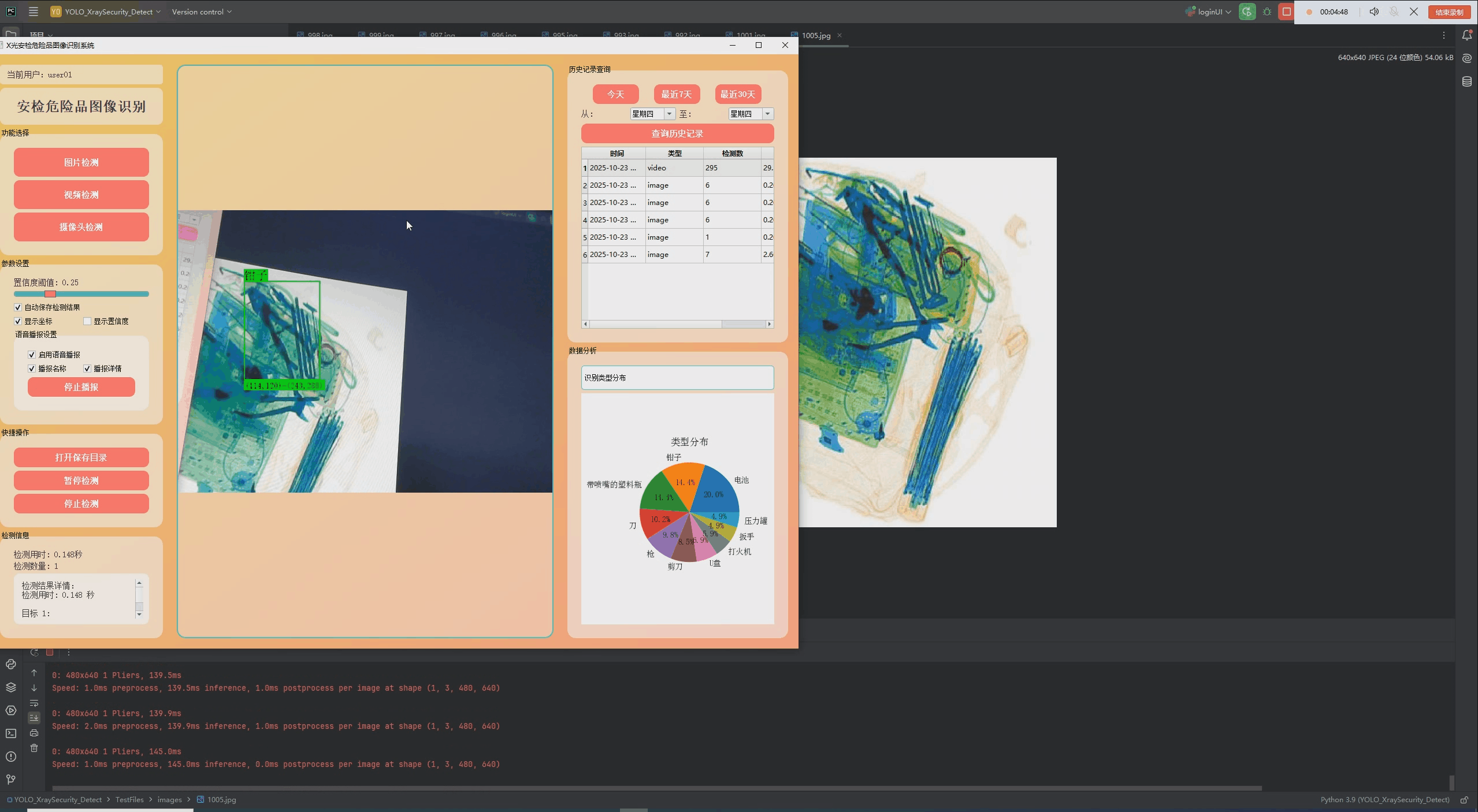Enable the 显示置信度 checkbox
The image size is (1478, 812).
coord(87,321)
